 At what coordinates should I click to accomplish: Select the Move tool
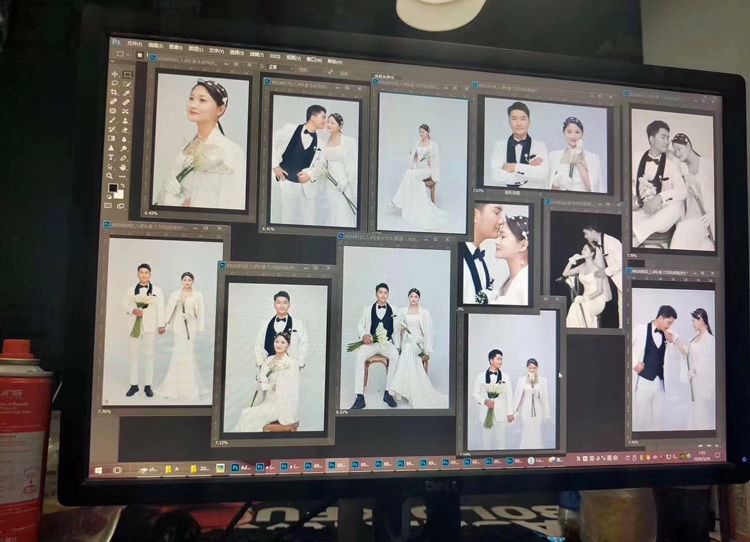(x=115, y=74)
